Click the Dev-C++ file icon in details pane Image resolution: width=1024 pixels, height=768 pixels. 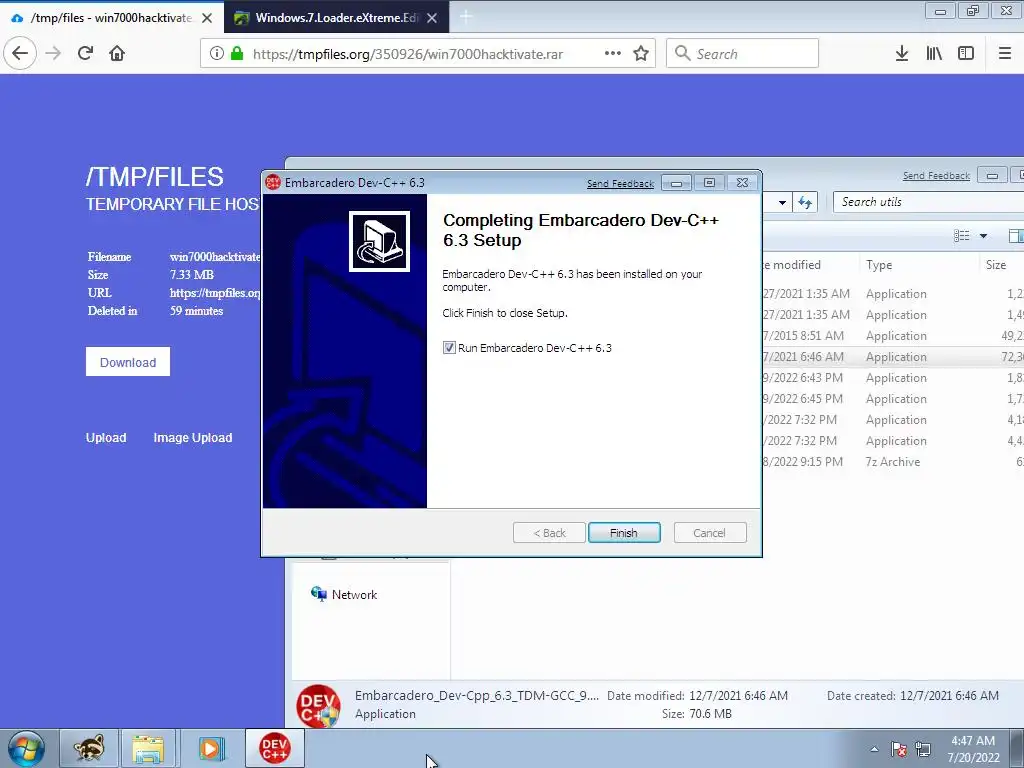318,706
